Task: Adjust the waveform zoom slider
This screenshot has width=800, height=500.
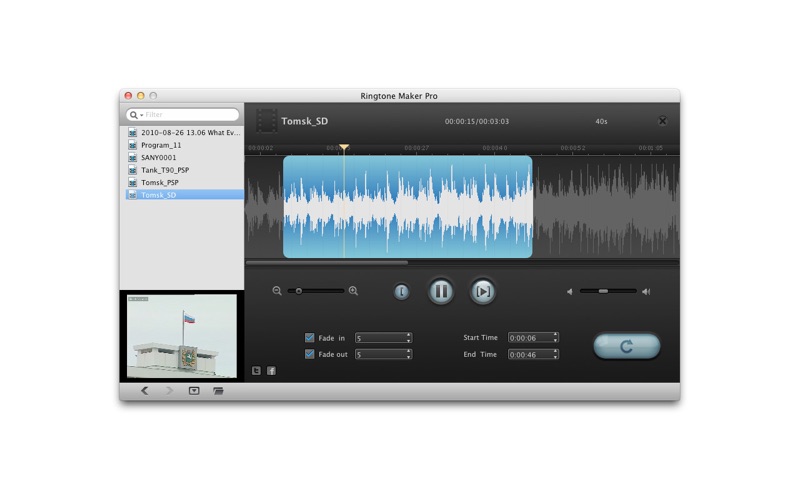Action: 298,291
